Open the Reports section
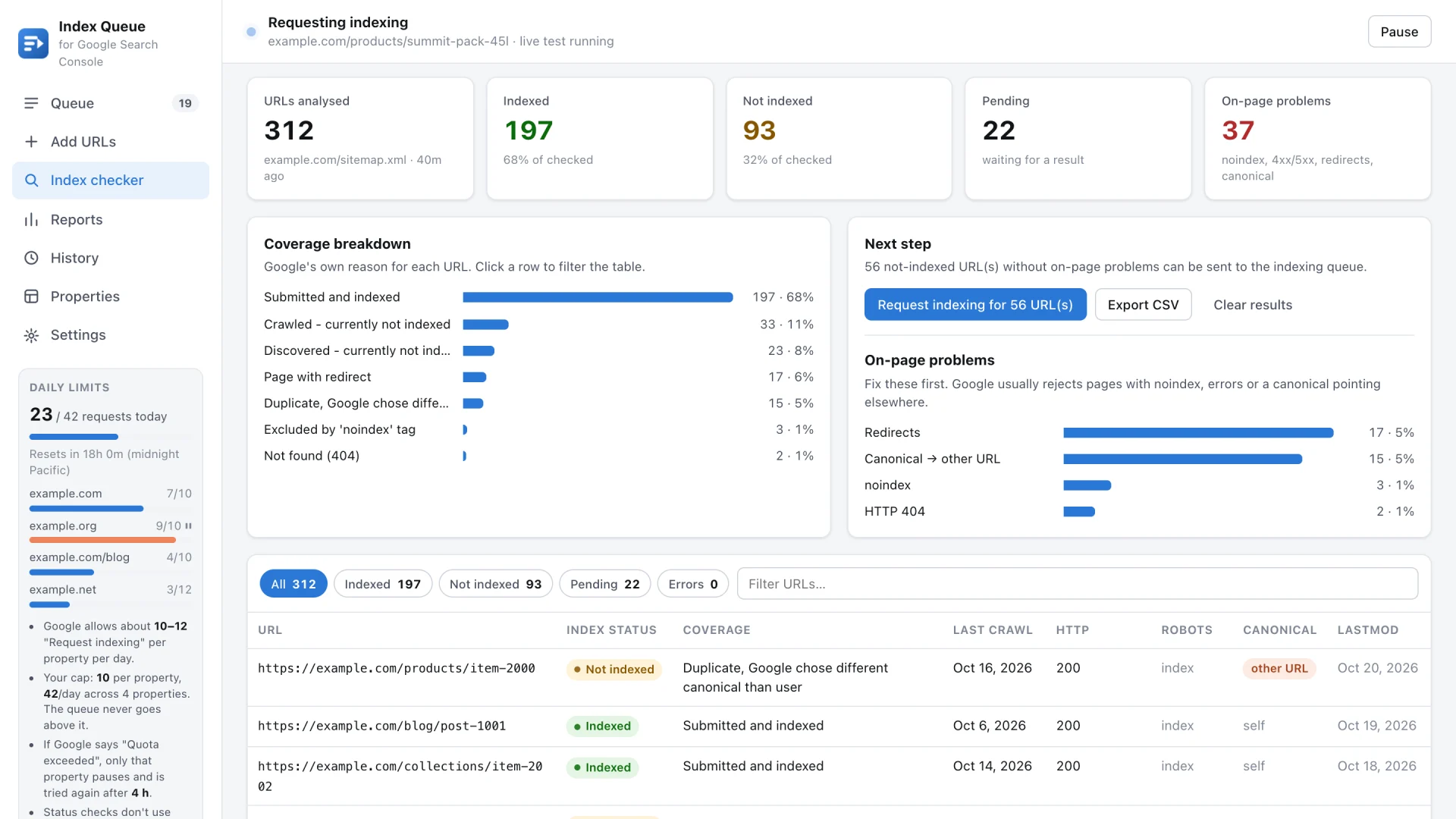The height and width of the screenshot is (819, 1456). tap(111, 220)
